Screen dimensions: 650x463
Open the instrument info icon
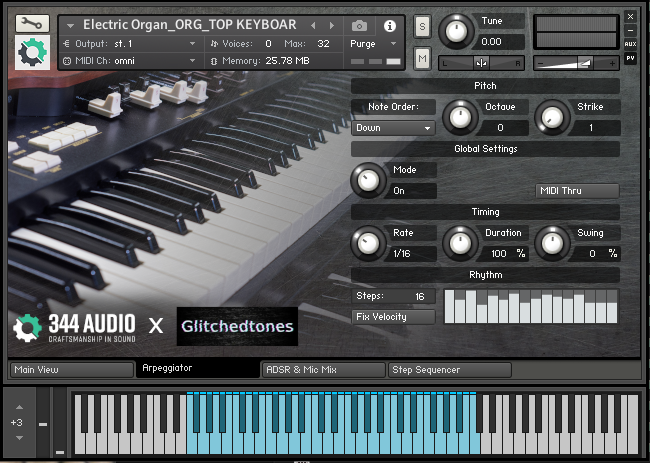[x=390, y=25]
